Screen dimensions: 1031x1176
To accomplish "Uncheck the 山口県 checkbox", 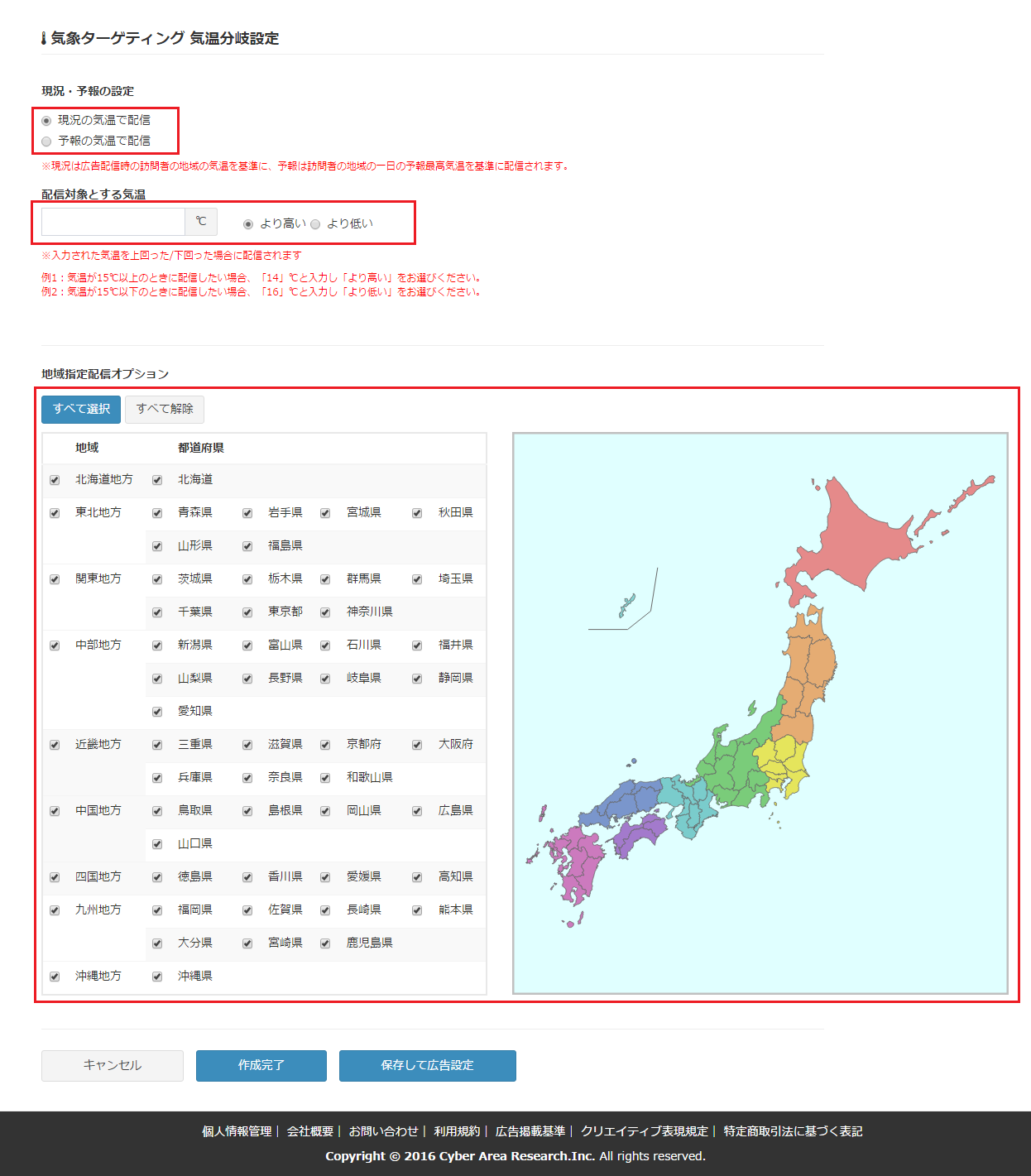I will click(x=157, y=844).
